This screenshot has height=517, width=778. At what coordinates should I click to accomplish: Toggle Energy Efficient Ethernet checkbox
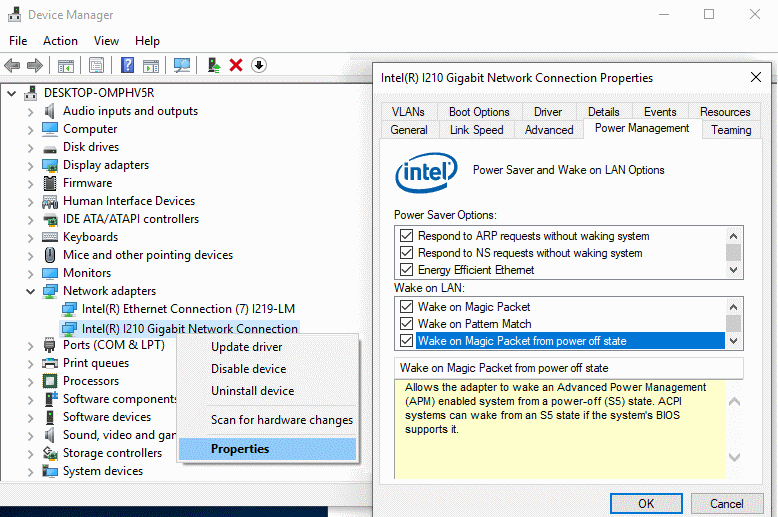tap(406, 269)
